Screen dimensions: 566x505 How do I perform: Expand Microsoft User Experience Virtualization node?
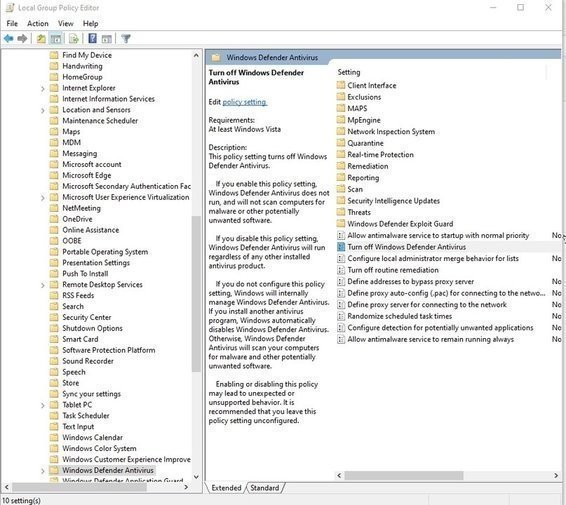pyautogui.click(x=43, y=198)
